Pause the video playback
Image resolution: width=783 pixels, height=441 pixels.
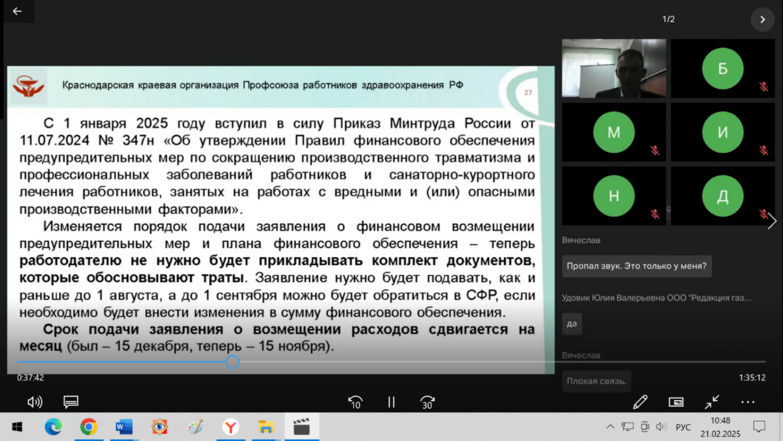(391, 402)
